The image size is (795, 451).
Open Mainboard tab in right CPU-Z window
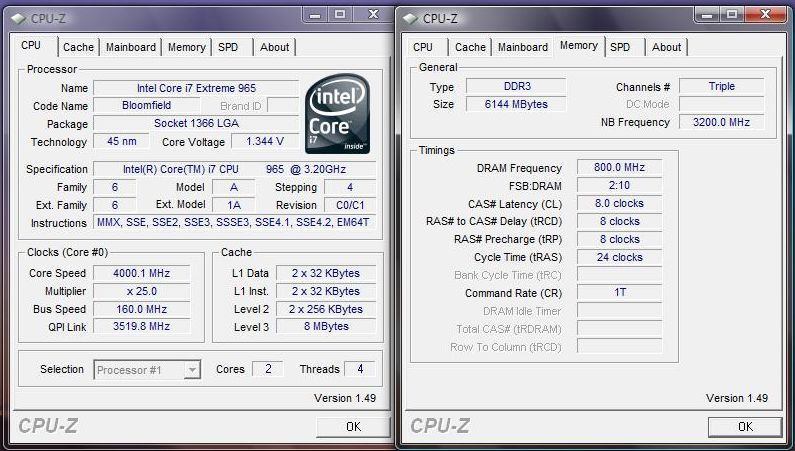tap(523, 47)
